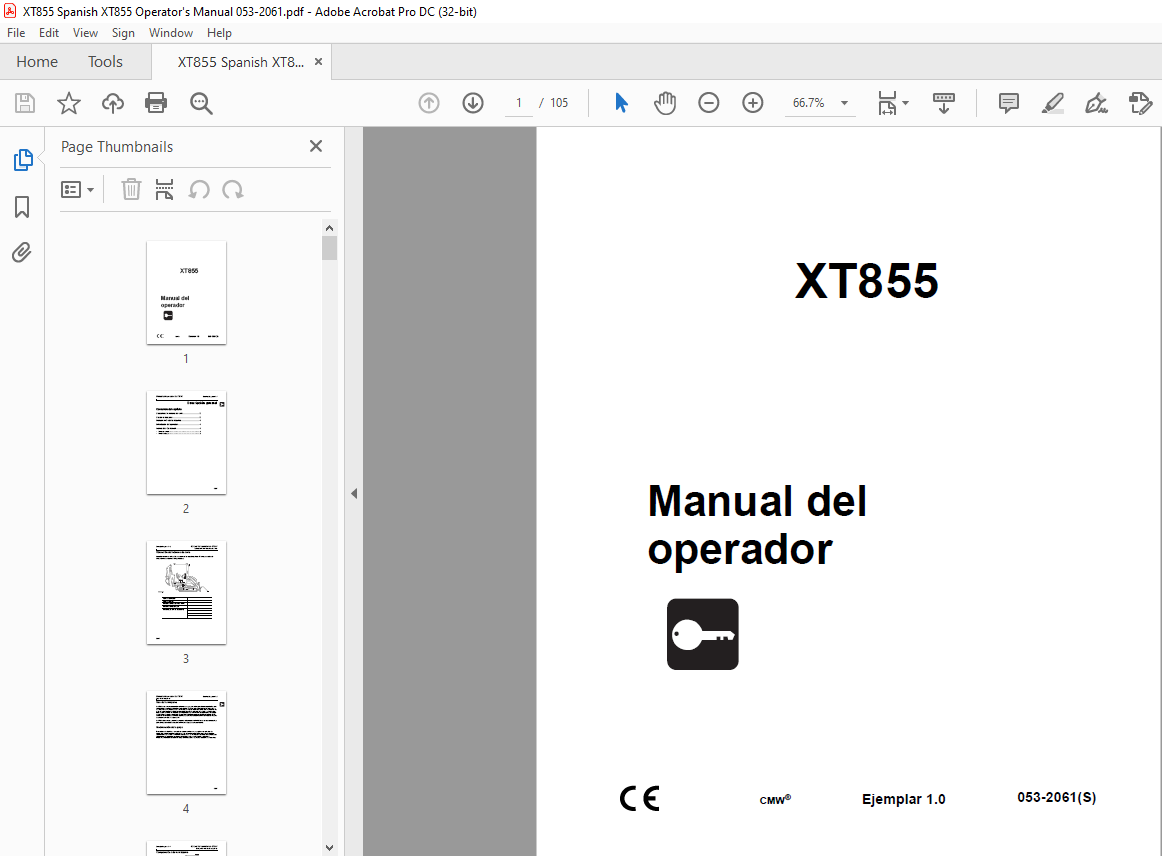The image size is (1162, 856).
Task: Open the zoom level dropdown
Action: (x=844, y=103)
